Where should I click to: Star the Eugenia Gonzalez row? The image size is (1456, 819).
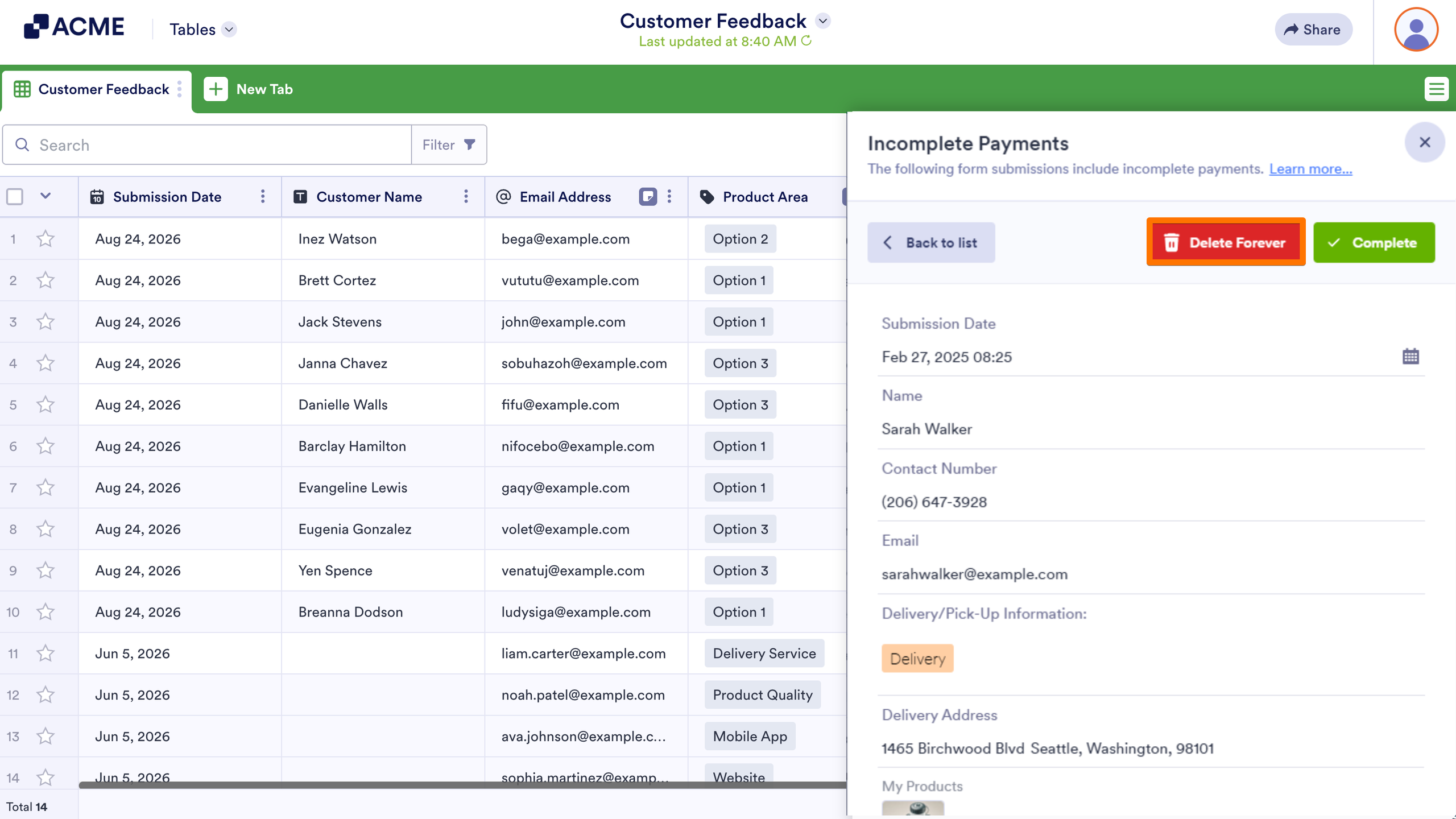click(x=45, y=530)
